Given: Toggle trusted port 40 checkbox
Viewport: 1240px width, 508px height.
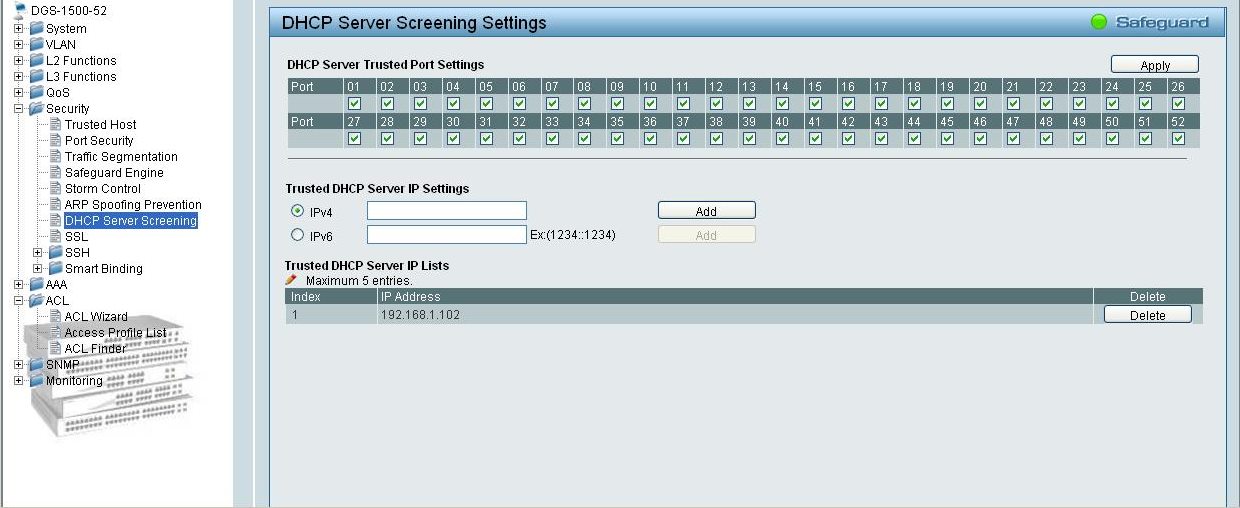Looking at the screenshot, I should [782, 138].
